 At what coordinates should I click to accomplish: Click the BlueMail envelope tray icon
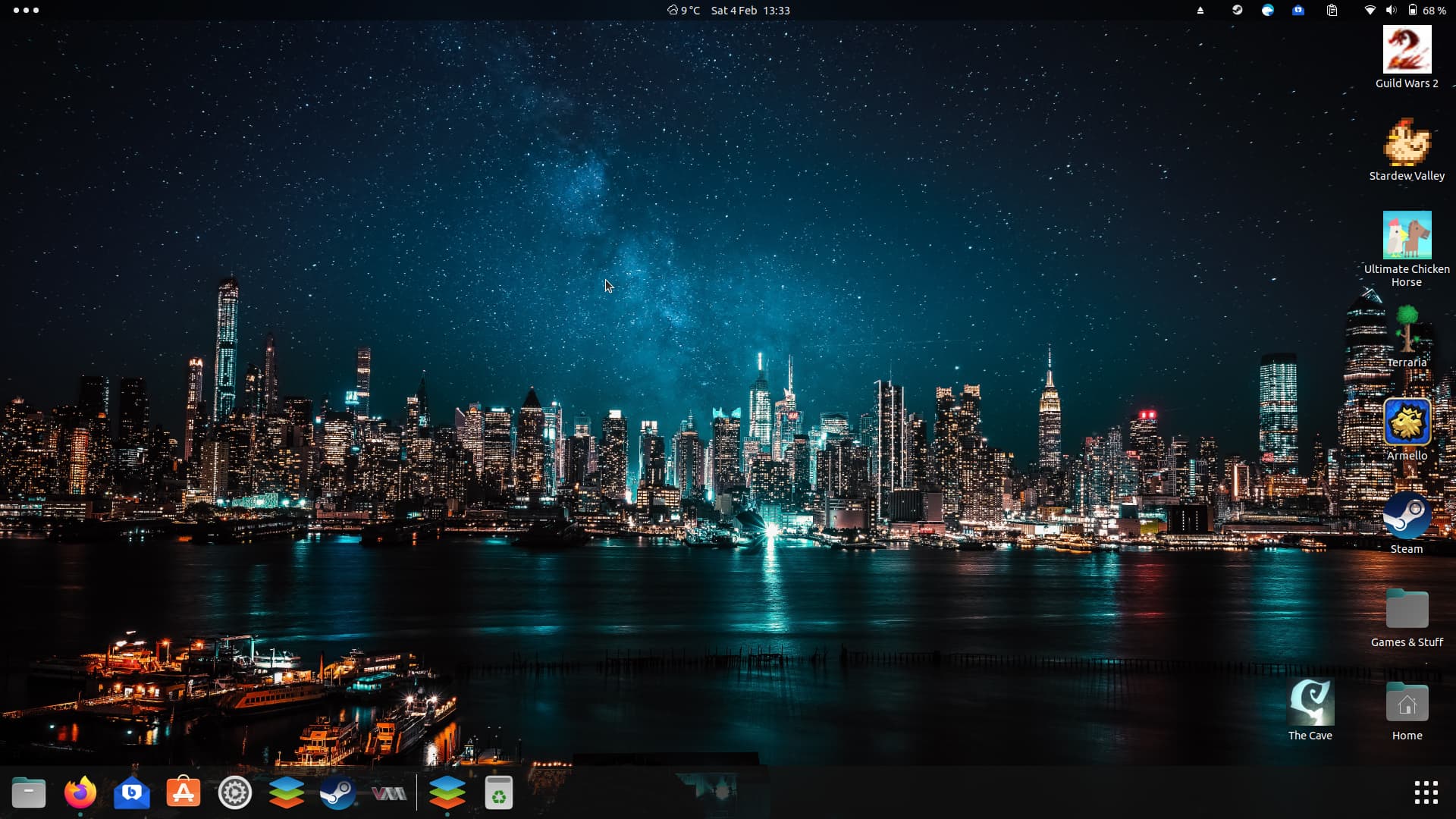coord(1298,11)
